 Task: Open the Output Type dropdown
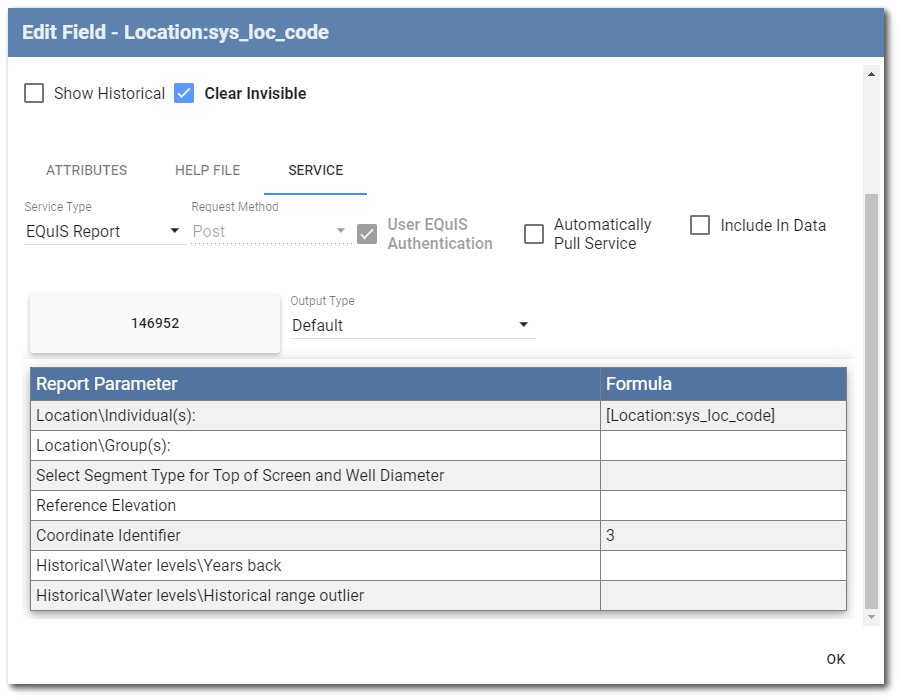pyautogui.click(x=522, y=325)
